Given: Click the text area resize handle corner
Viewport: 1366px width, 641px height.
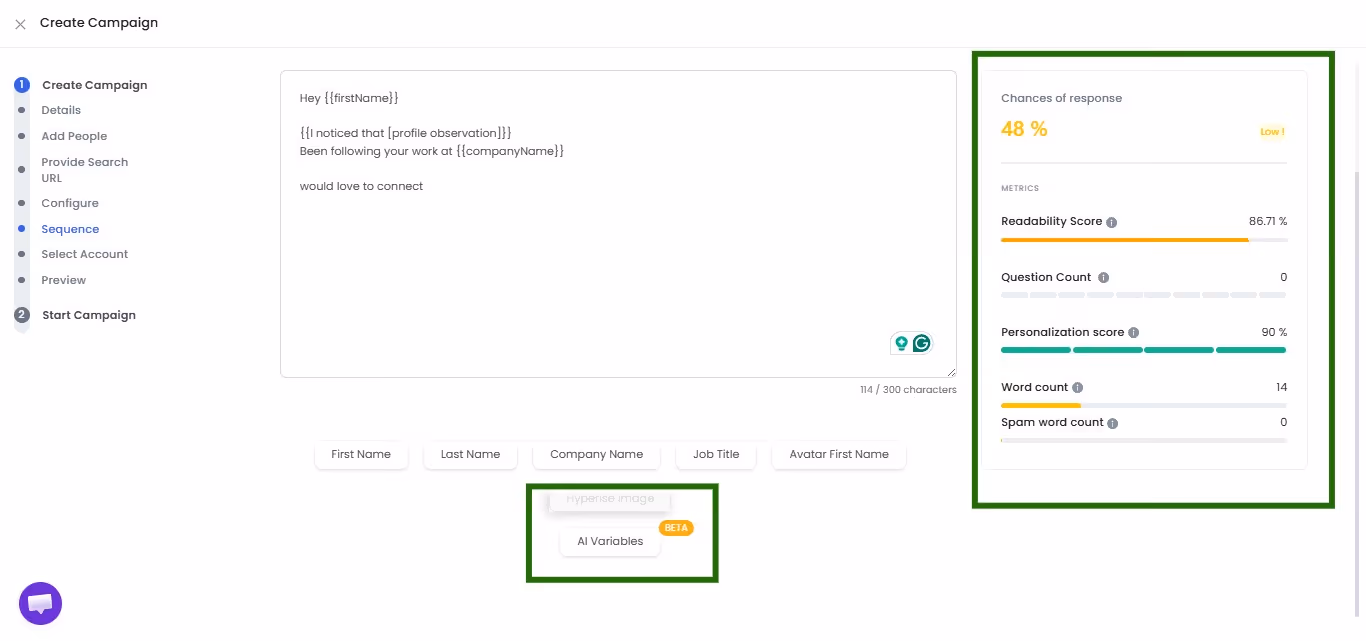Looking at the screenshot, I should click(950, 371).
